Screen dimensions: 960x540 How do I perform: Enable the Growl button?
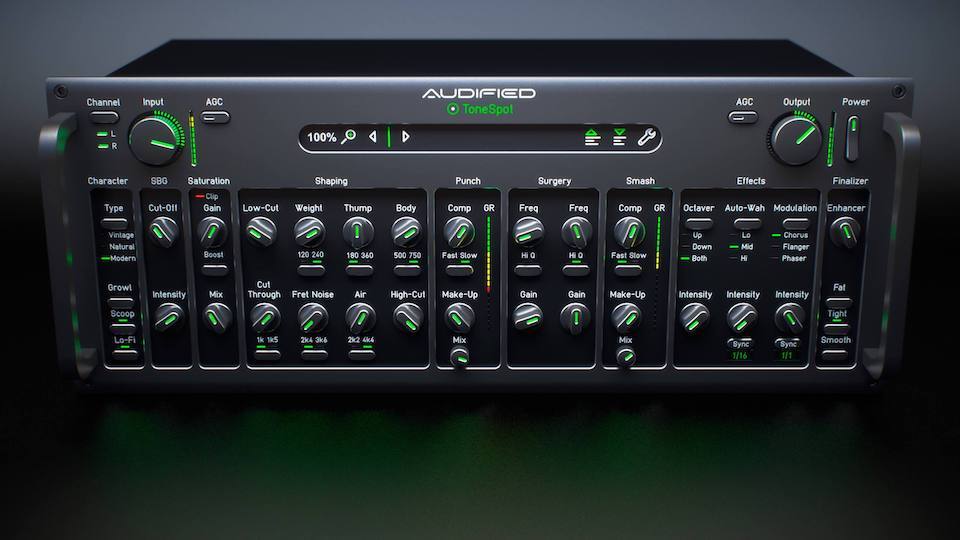[x=120, y=302]
